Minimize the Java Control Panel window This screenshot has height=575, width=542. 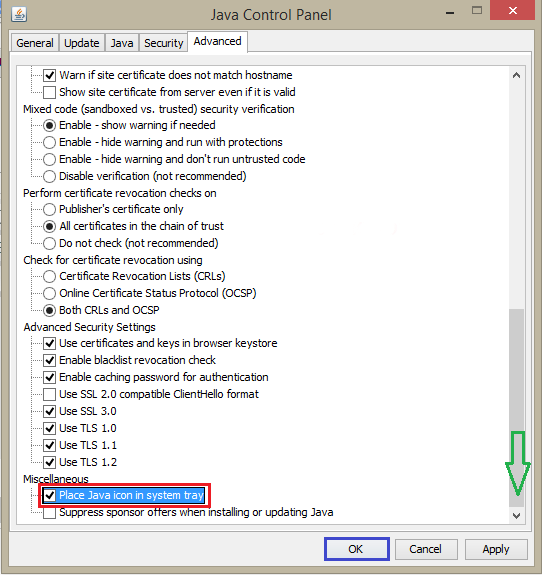tap(450, 13)
